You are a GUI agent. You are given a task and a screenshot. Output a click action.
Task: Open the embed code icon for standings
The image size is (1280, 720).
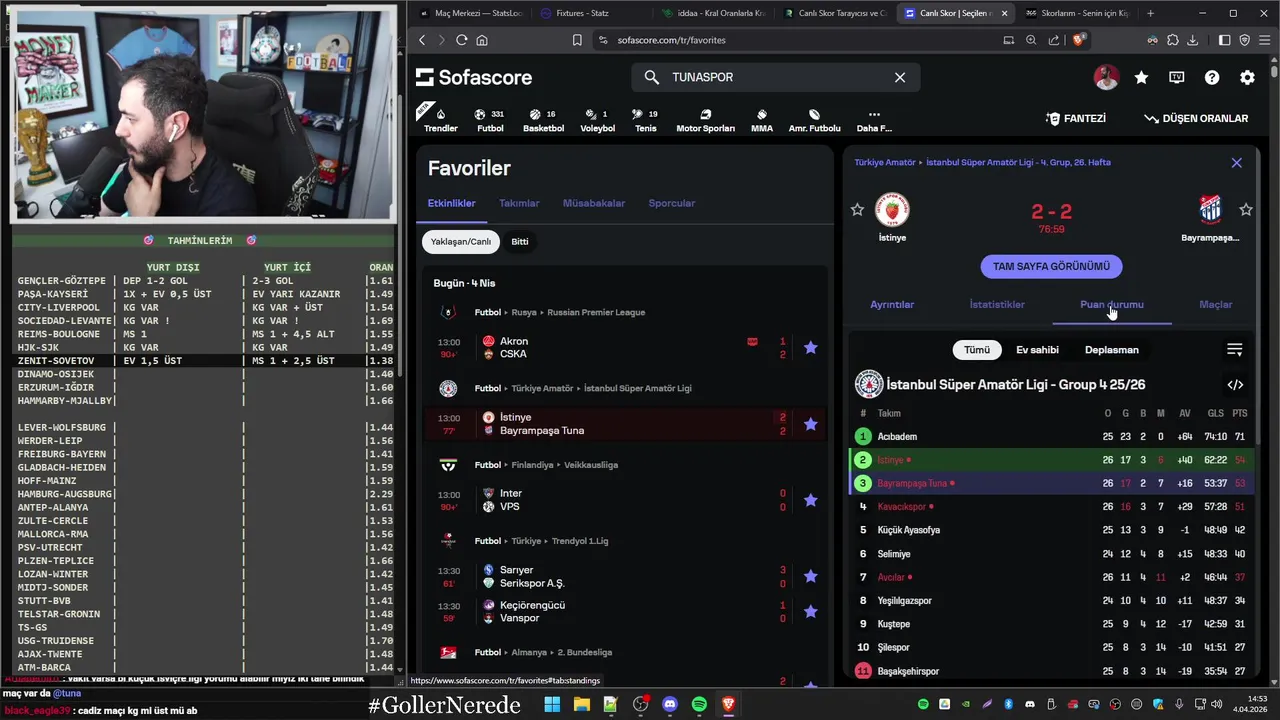click(1235, 385)
